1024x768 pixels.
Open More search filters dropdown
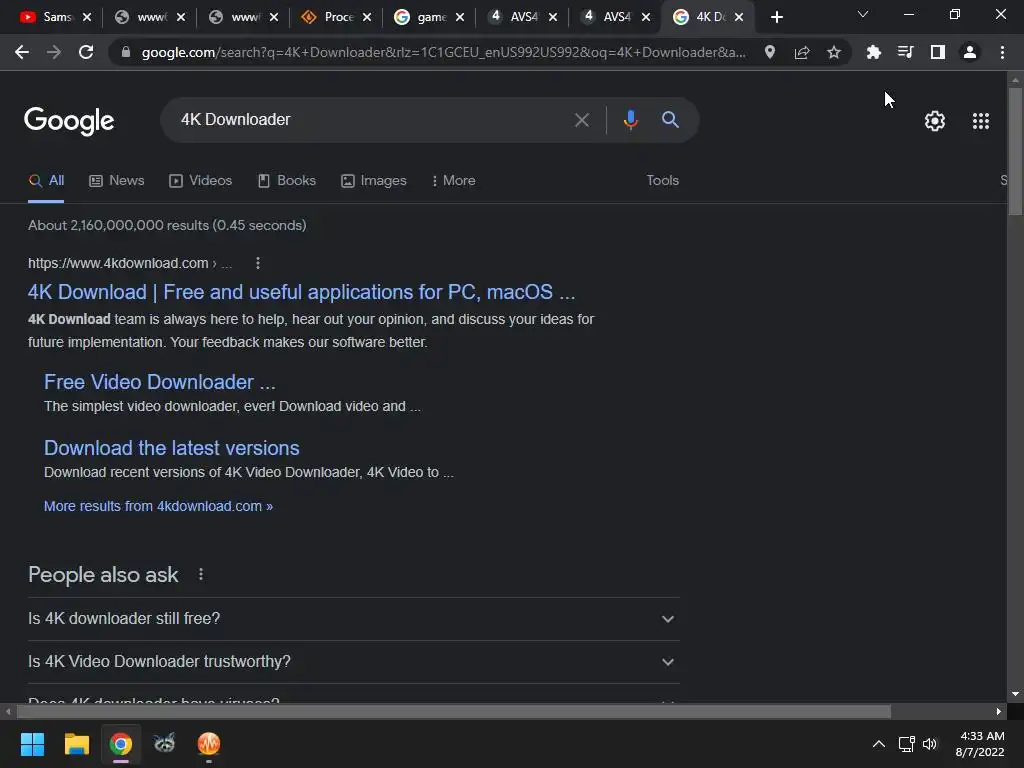click(453, 180)
